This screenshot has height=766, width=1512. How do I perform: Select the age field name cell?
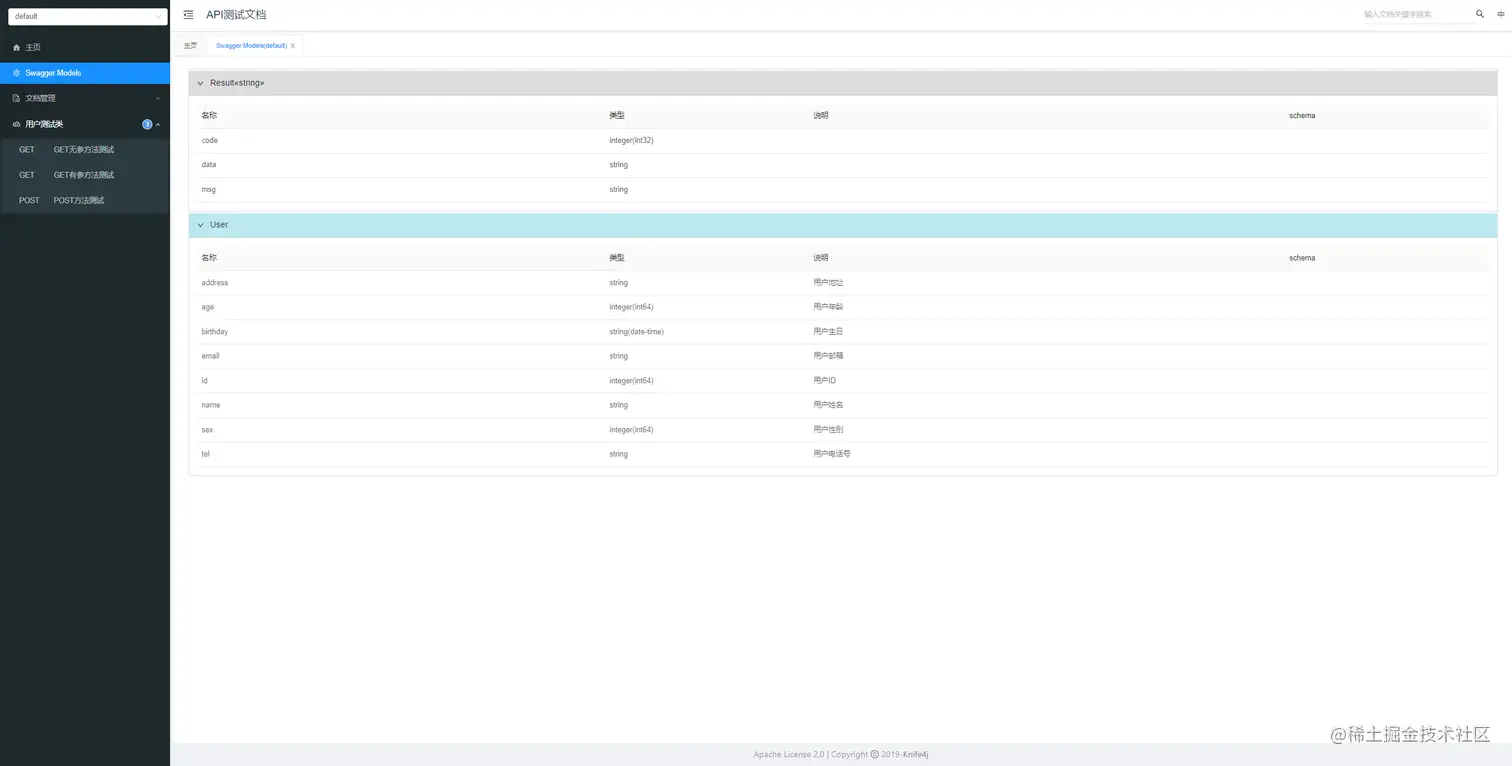(x=207, y=307)
